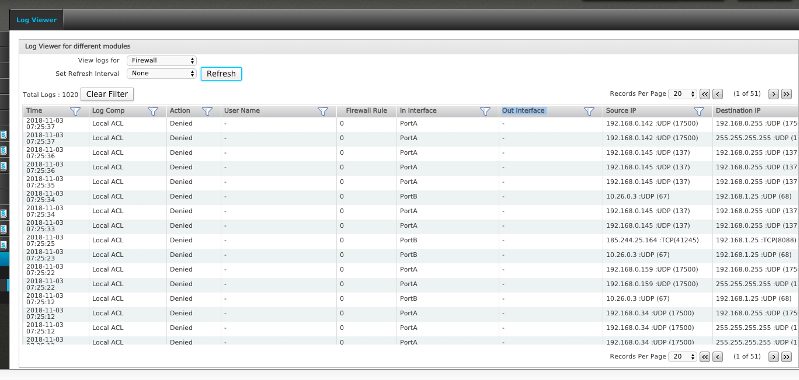Click the Refresh button

pyautogui.click(x=221, y=74)
